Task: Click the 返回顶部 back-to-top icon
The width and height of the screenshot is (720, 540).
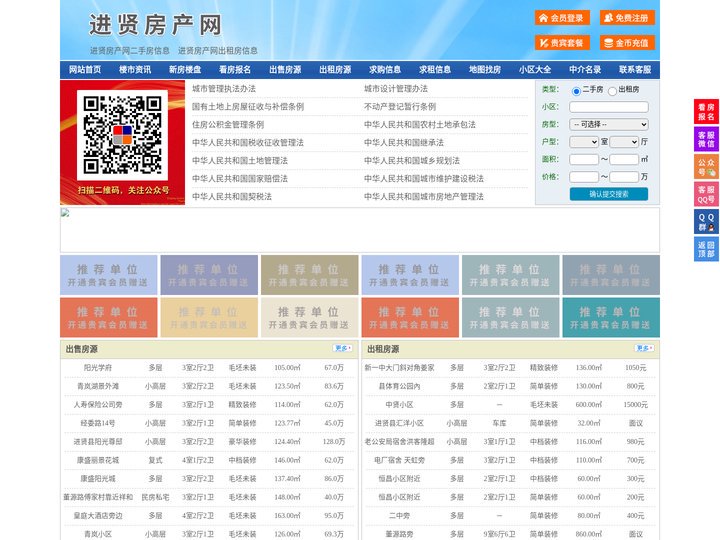Action: [706, 249]
